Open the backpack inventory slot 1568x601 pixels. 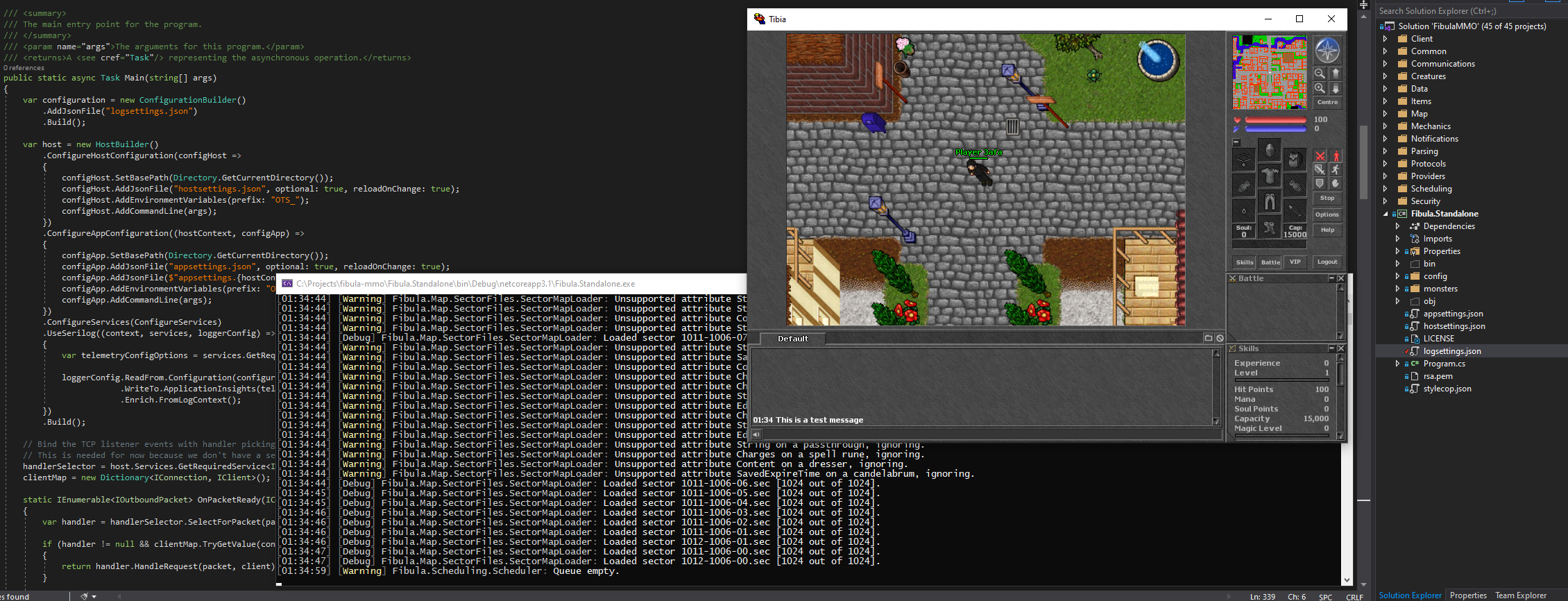click(1295, 159)
